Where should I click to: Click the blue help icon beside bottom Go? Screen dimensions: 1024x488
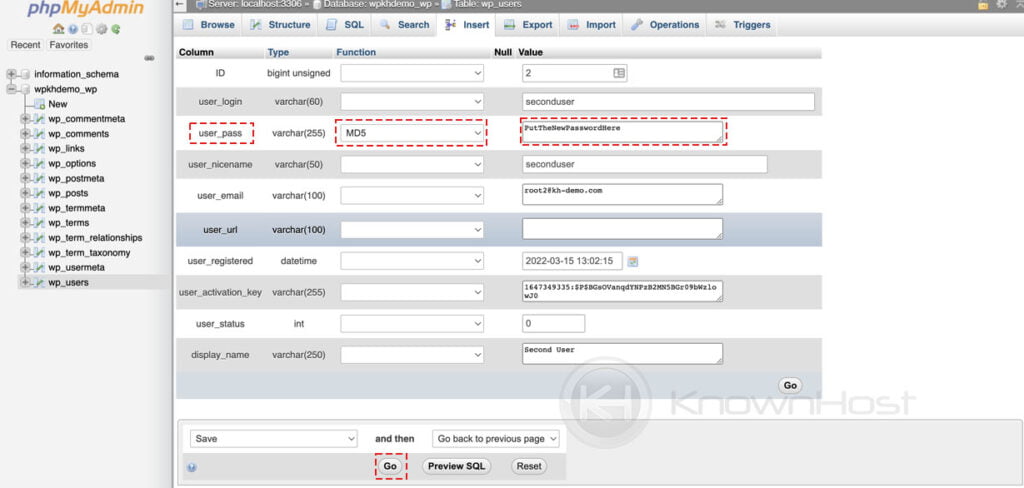[193, 467]
